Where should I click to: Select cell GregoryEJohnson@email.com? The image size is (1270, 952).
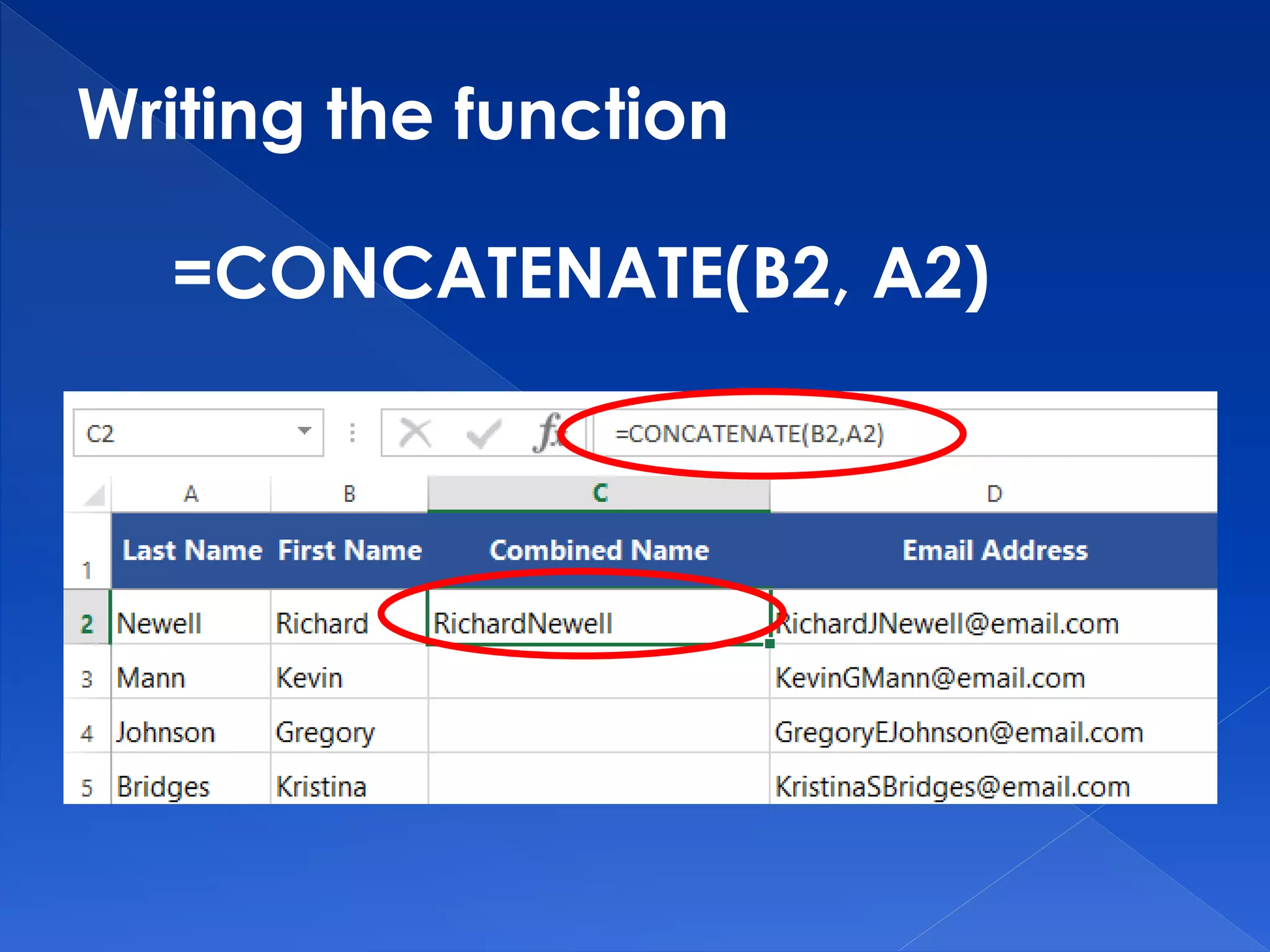coord(994,726)
